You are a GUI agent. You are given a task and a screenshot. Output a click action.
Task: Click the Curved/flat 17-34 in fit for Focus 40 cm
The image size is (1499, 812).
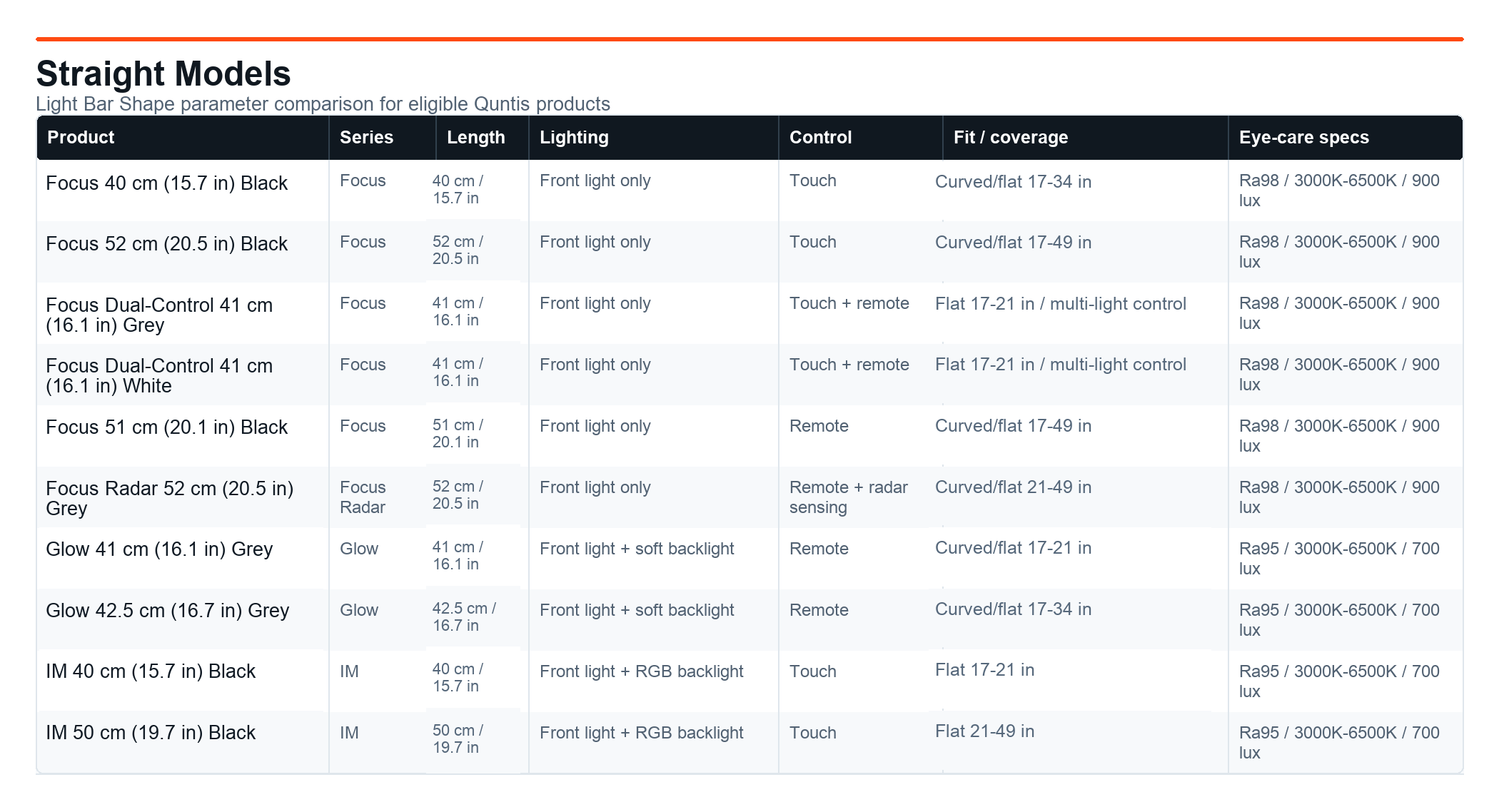(x=1014, y=182)
